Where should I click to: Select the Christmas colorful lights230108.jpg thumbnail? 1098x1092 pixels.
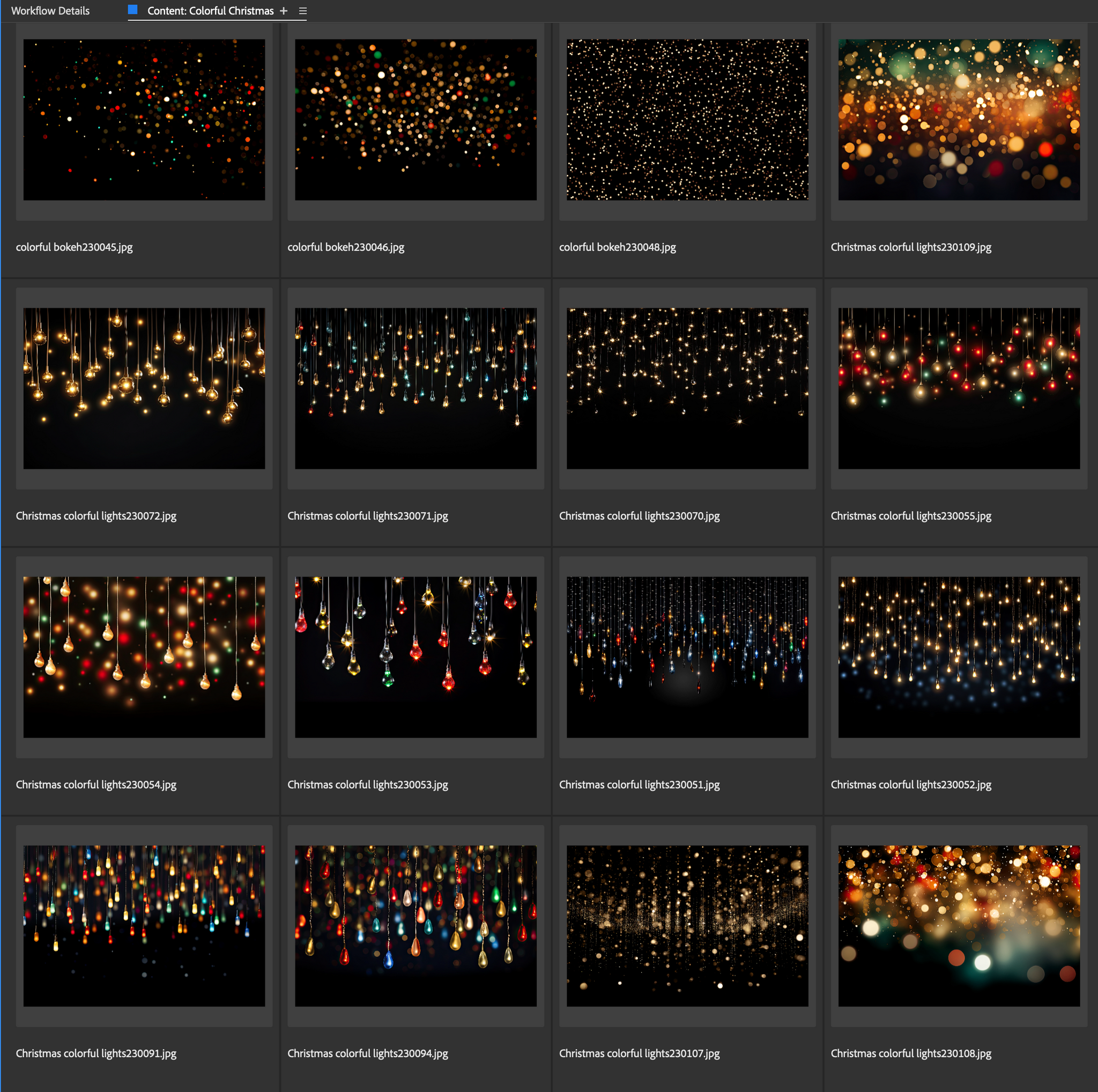959,925
